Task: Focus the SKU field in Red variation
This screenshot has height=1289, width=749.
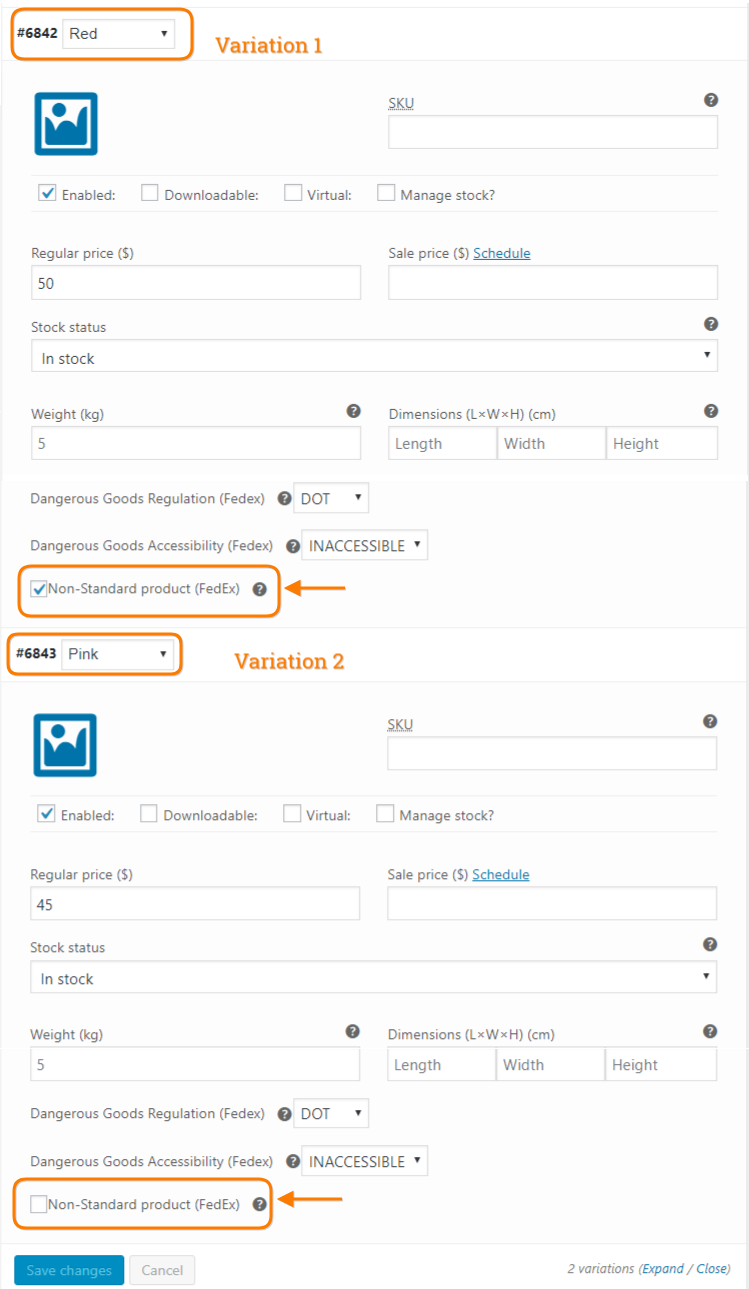Action: (553, 132)
